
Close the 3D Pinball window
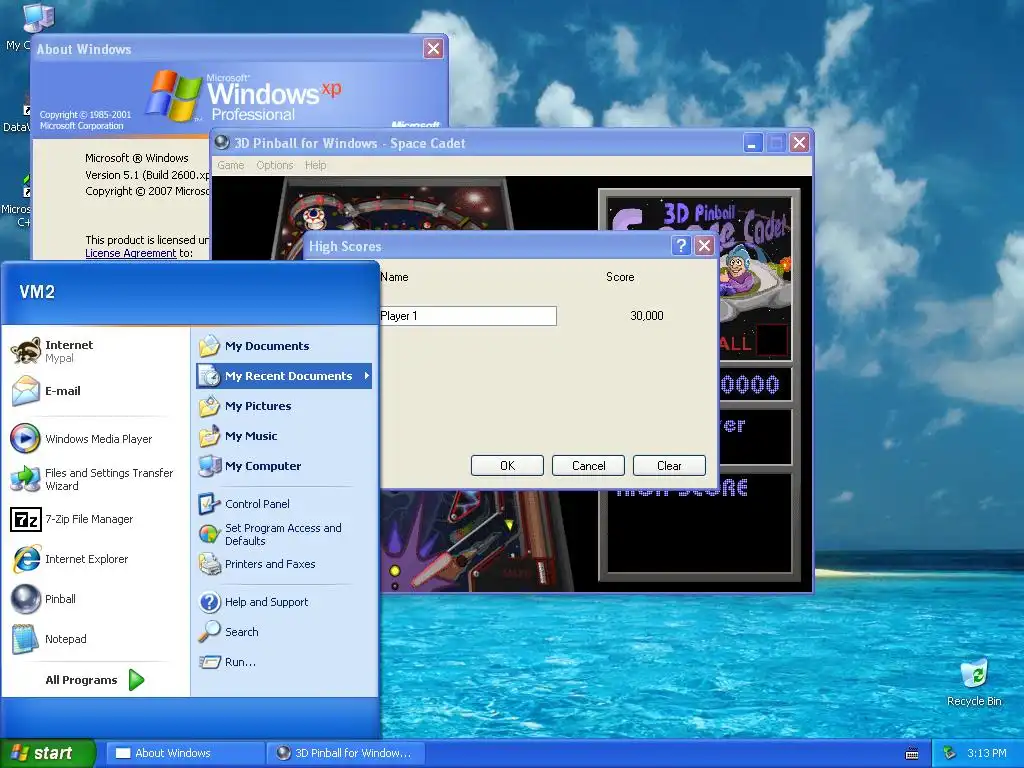tap(799, 143)
